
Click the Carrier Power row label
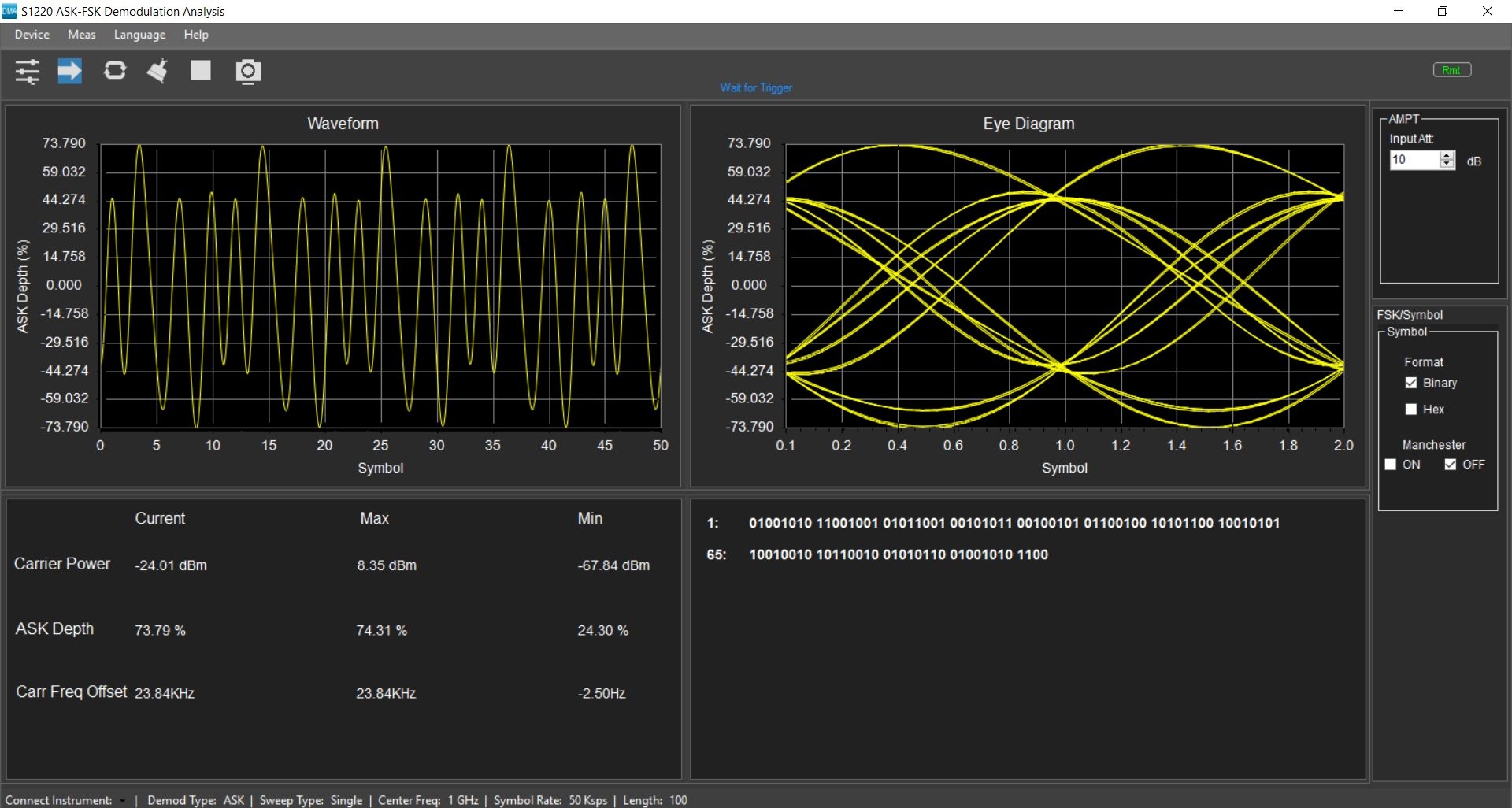pyautogui.click(x=62, y=564)
